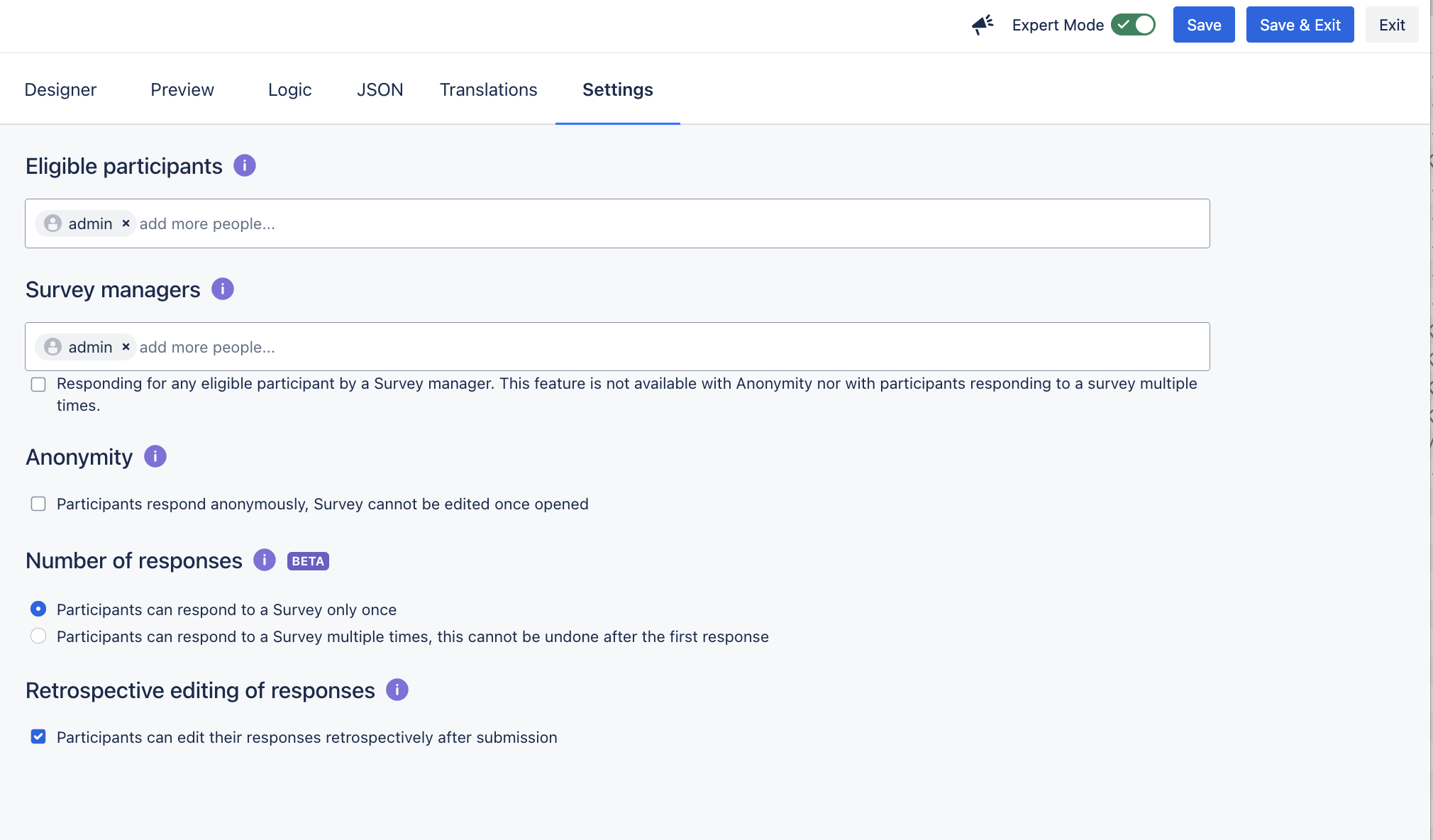The image size is (1433, 840).
Task: Select respond to Survey only once
Action: (38, 609)
